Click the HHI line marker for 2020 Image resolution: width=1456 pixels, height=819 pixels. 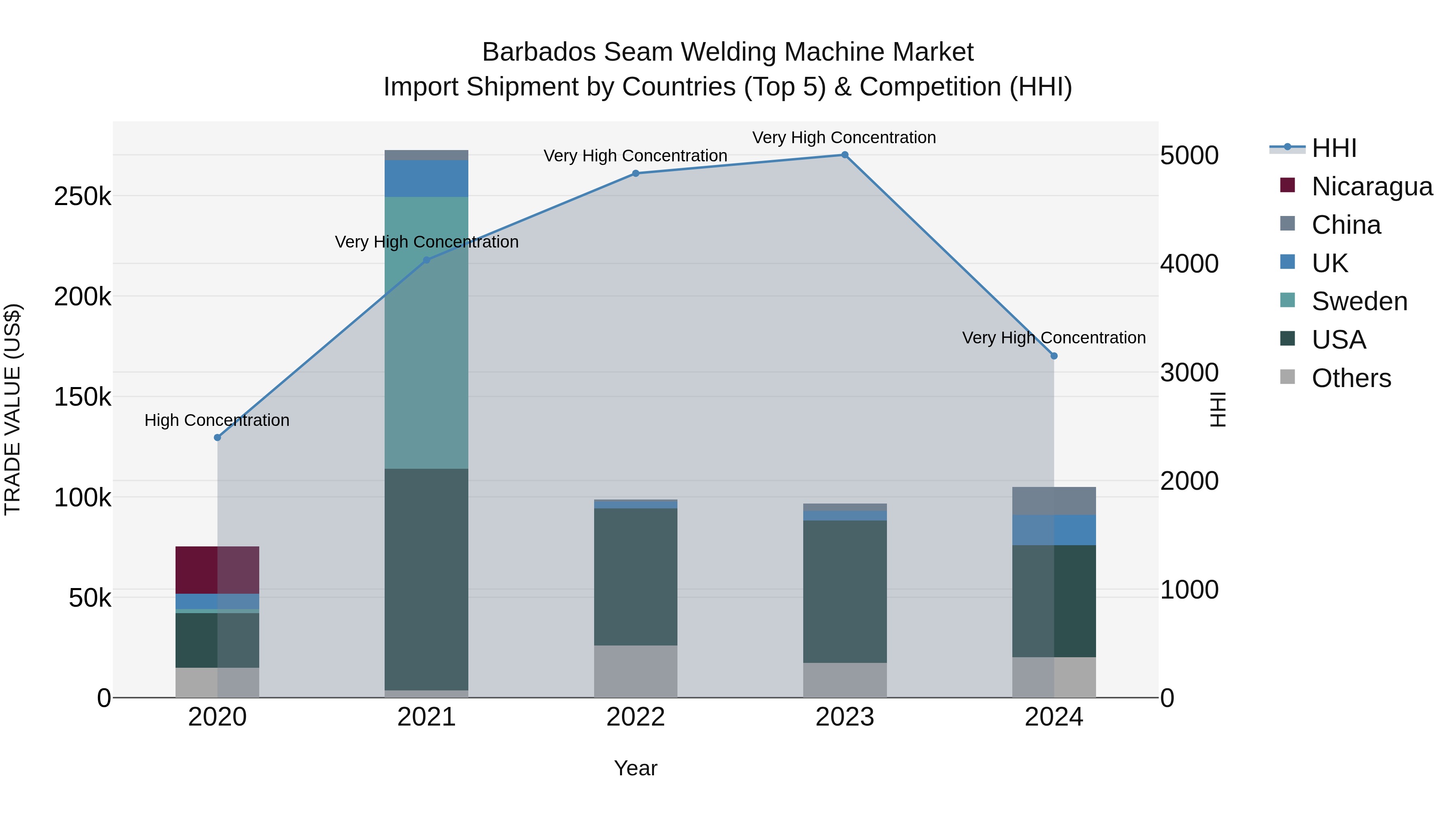click(218, 438)
